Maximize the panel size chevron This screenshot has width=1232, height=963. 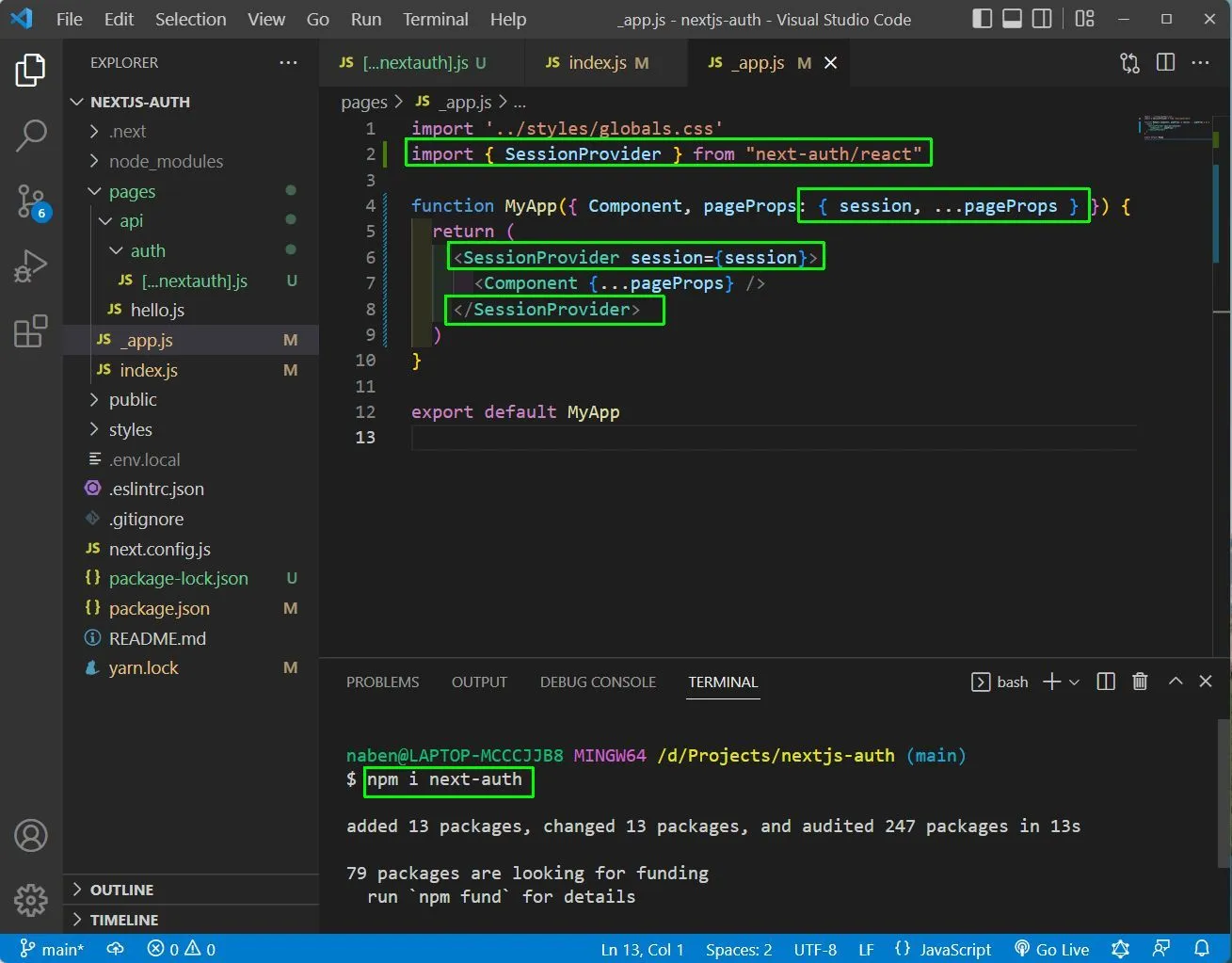(x=1176, y=681)
